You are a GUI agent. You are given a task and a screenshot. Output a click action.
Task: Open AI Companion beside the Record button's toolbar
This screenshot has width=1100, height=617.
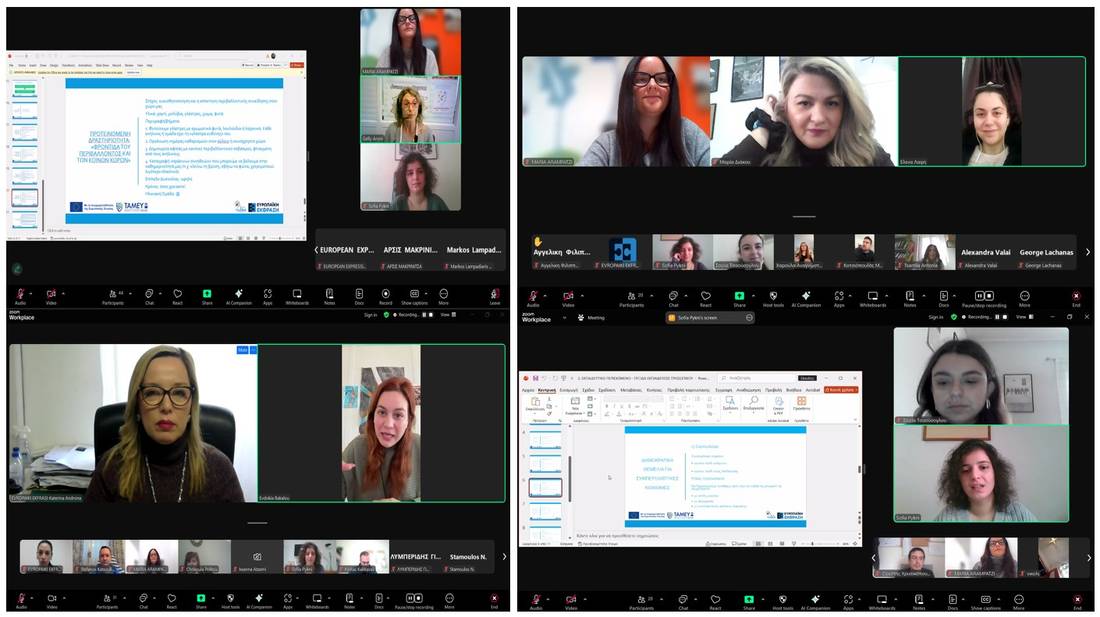point(237,294)
